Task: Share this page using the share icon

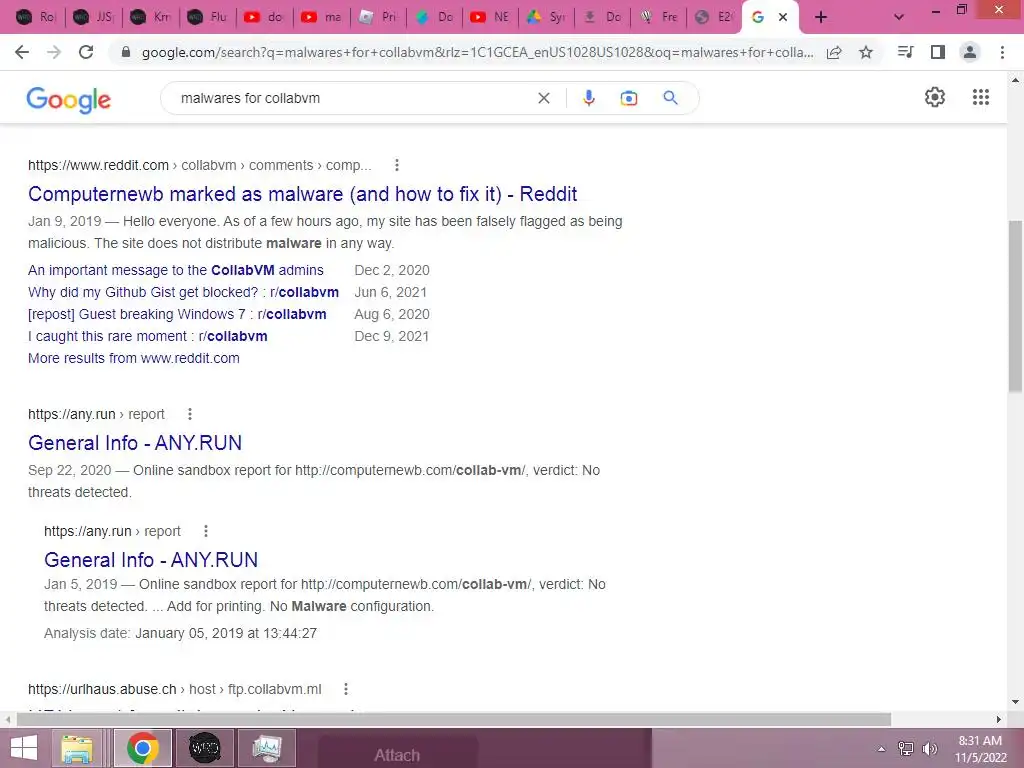Action: pos(834,52)
